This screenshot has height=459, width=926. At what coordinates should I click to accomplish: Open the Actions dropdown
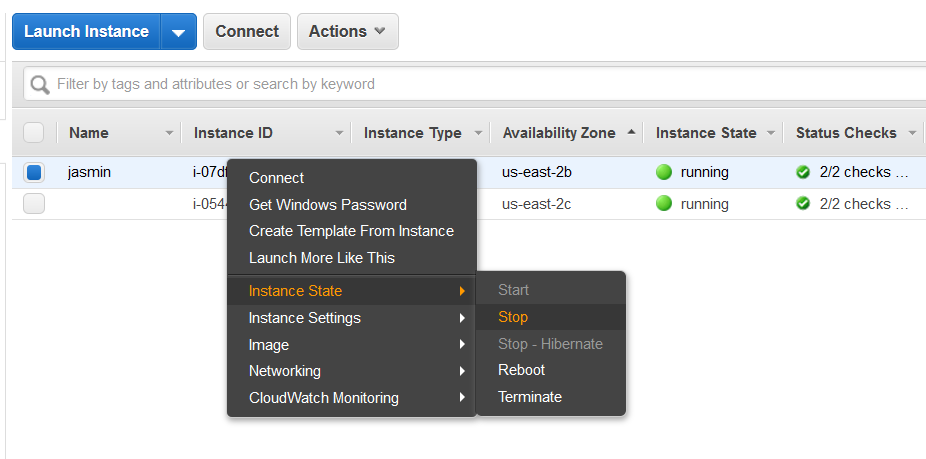click(347, 32)
